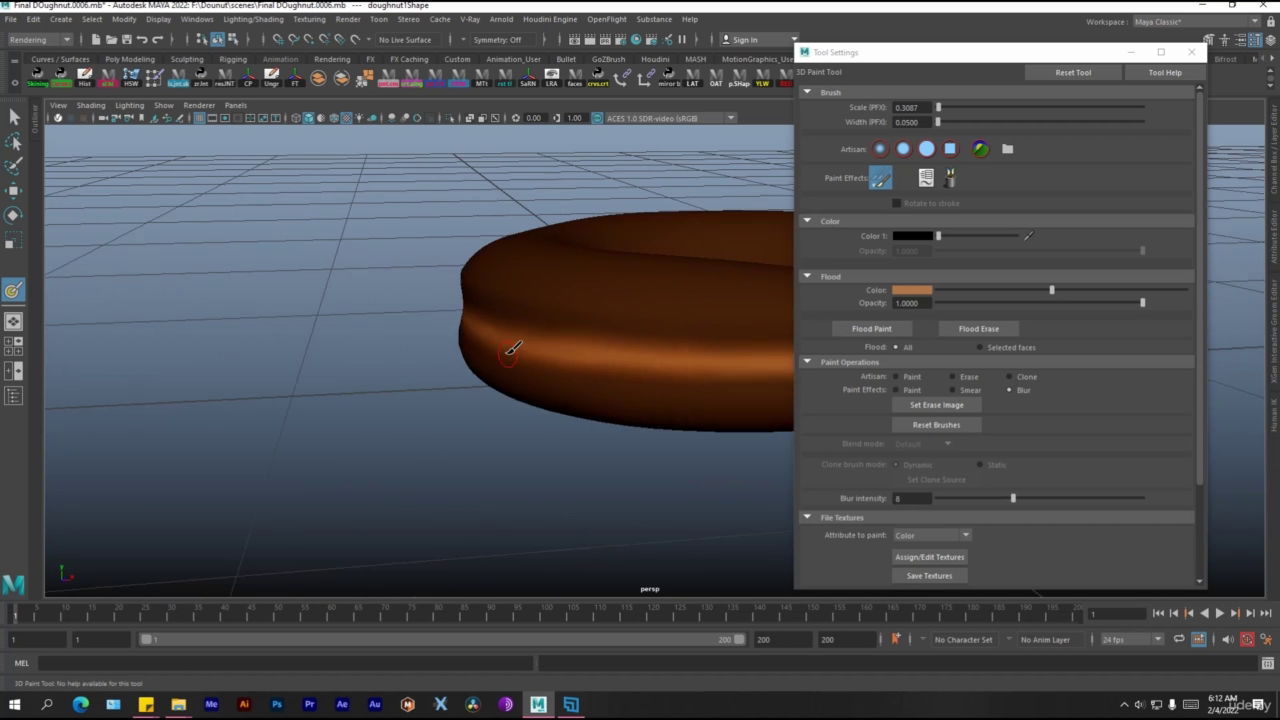This screenshot has height=720, width=1280.
Task: Open the Attribute to paint dropdown
Action: point(931,535)
